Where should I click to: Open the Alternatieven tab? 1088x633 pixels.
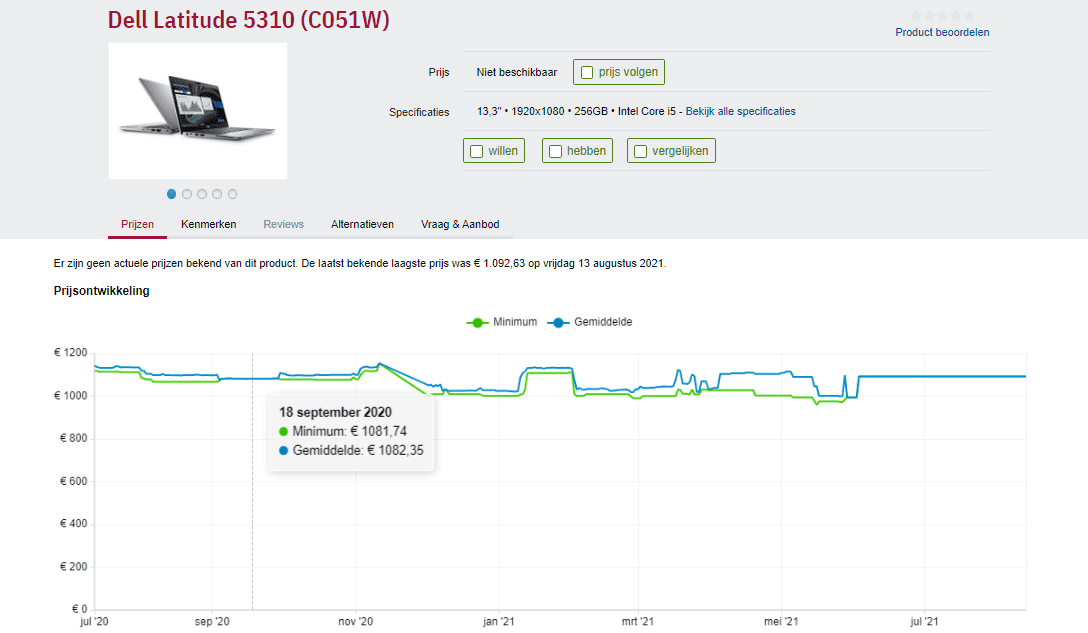(362, 224)
